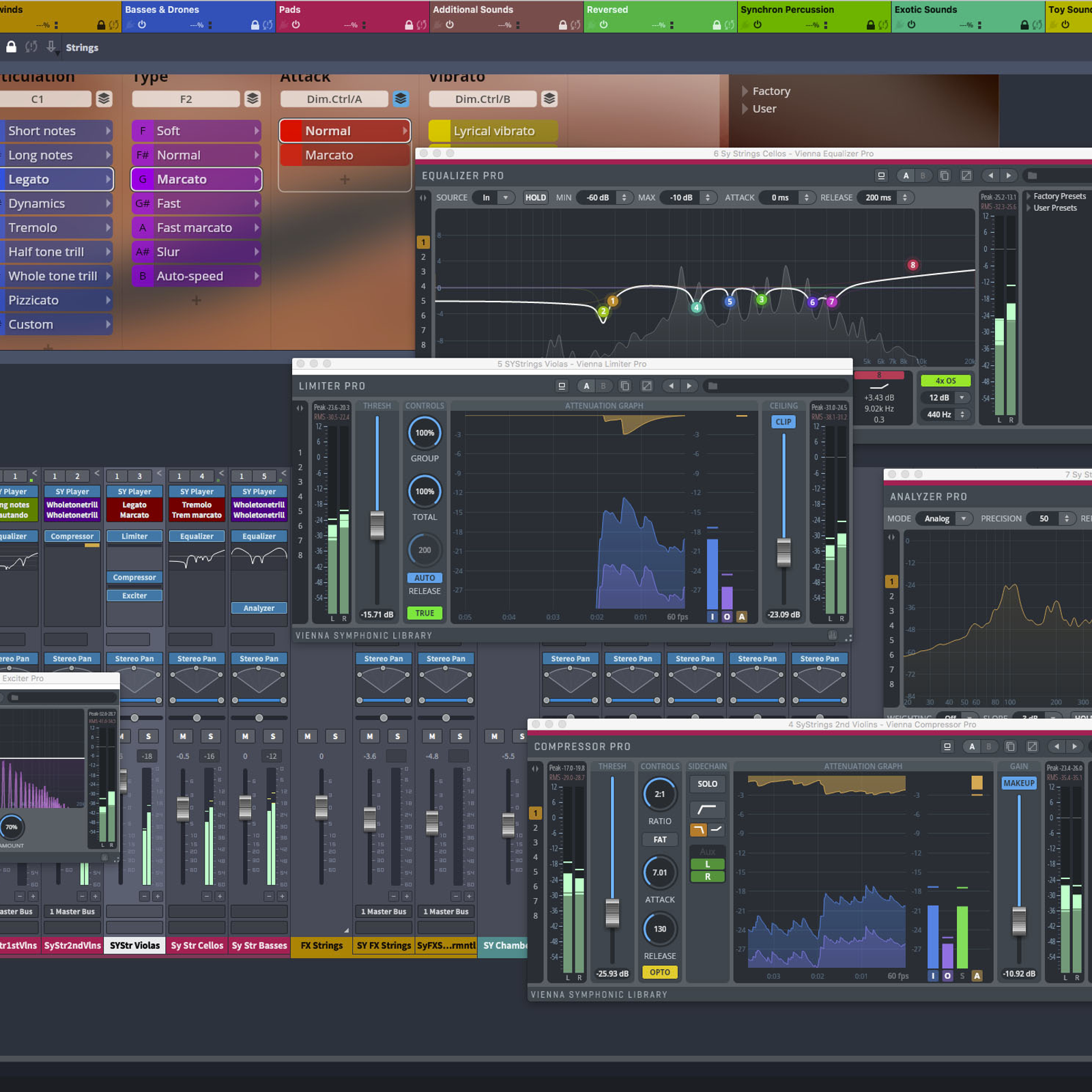This screenshot has height=1092, width=1092.
Task: Click Limiter Pro previous preset arrow
Action: pyautogui.click(x=672, y=386)
